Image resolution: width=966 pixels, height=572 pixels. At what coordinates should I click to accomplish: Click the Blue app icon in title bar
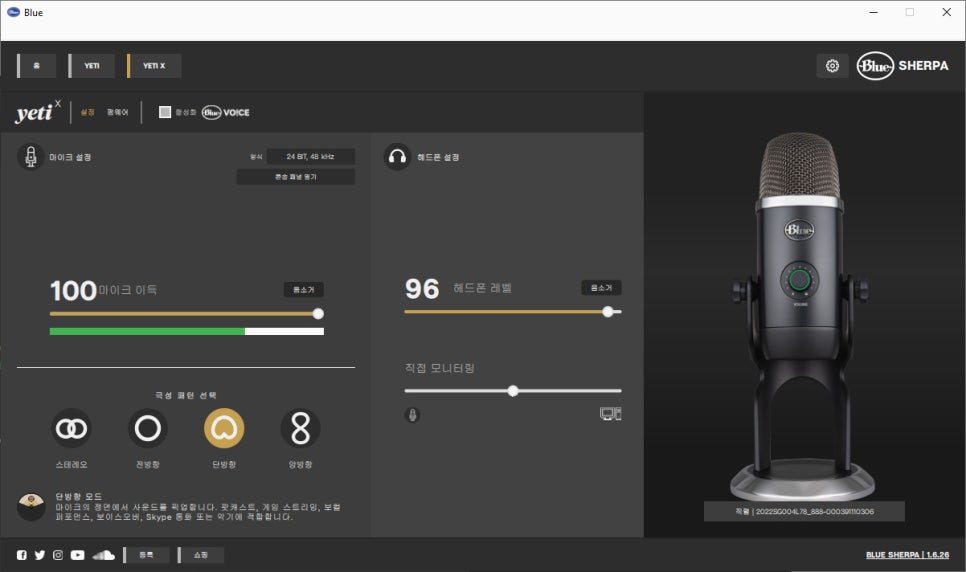[13, 12]
